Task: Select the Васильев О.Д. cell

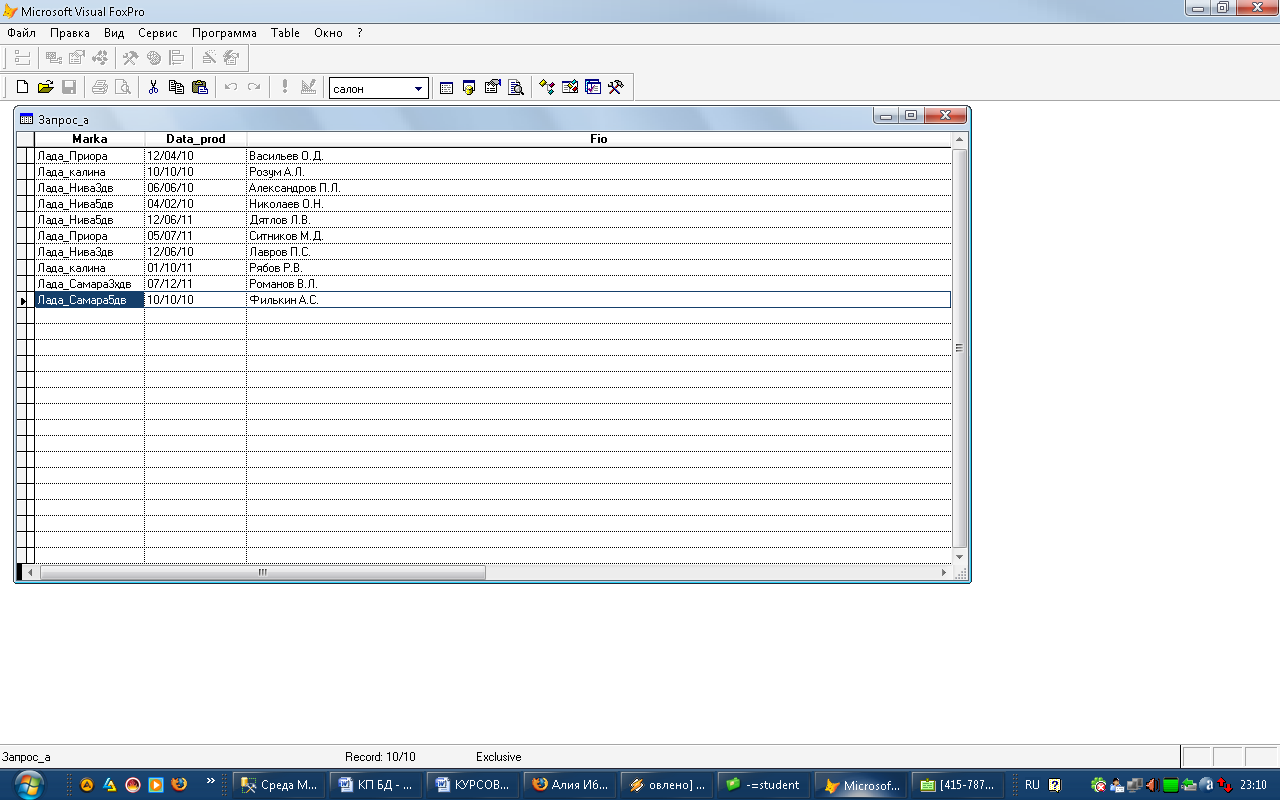Action: tap(598, 156)
